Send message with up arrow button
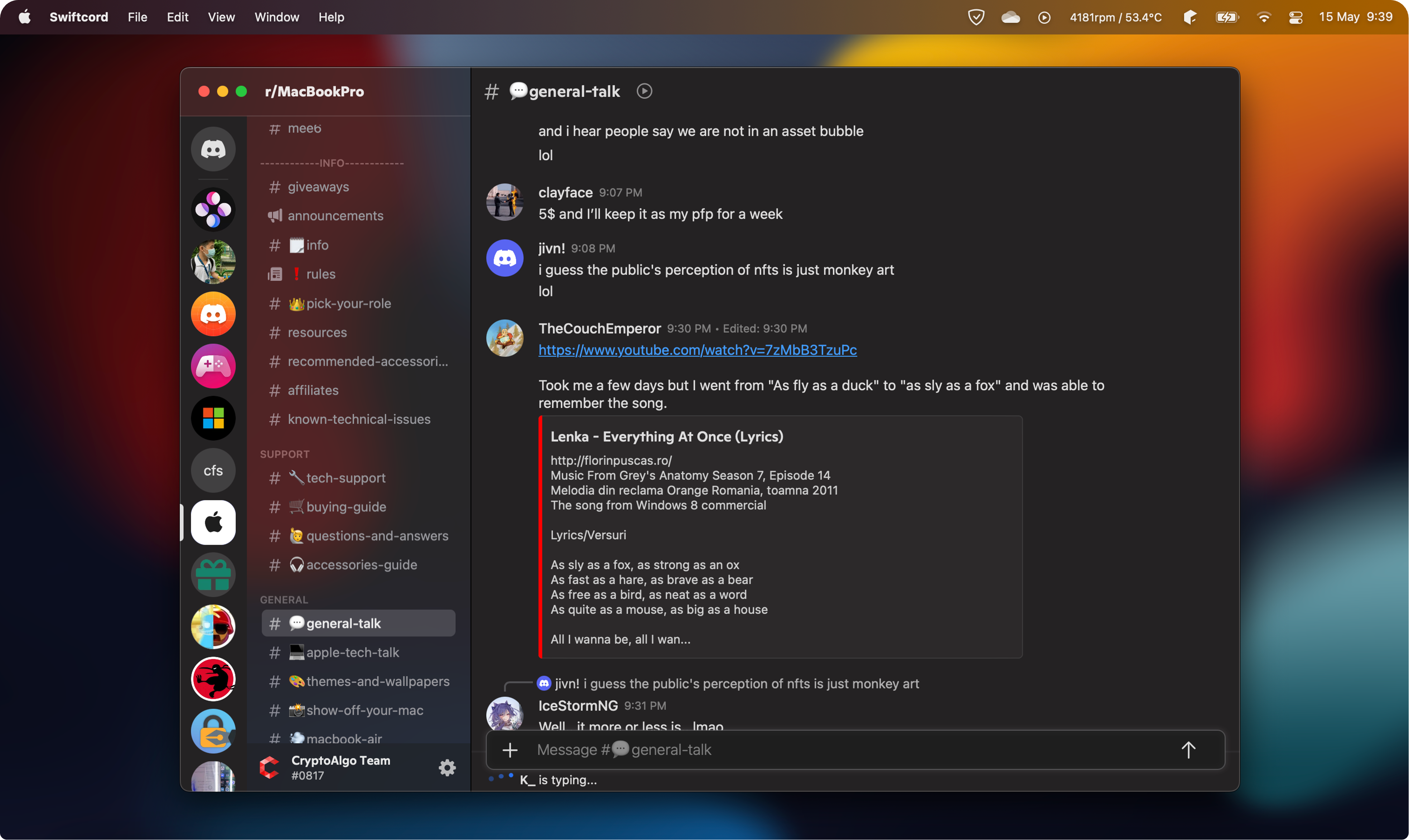 pyautogui.click(x=1188, y=750)
